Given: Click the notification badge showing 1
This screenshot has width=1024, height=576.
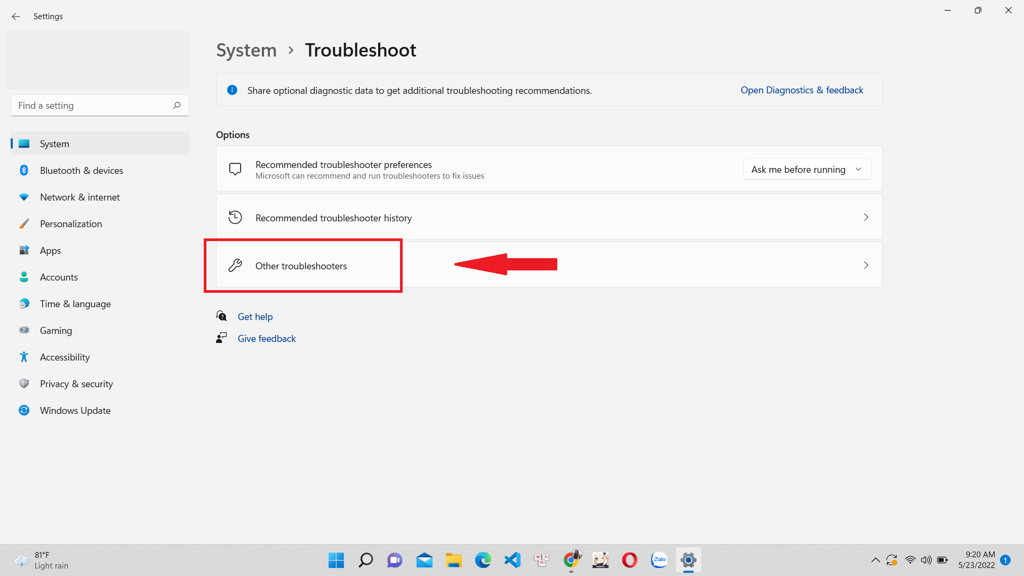Looking at the screenshot, I should (1006, 560).
